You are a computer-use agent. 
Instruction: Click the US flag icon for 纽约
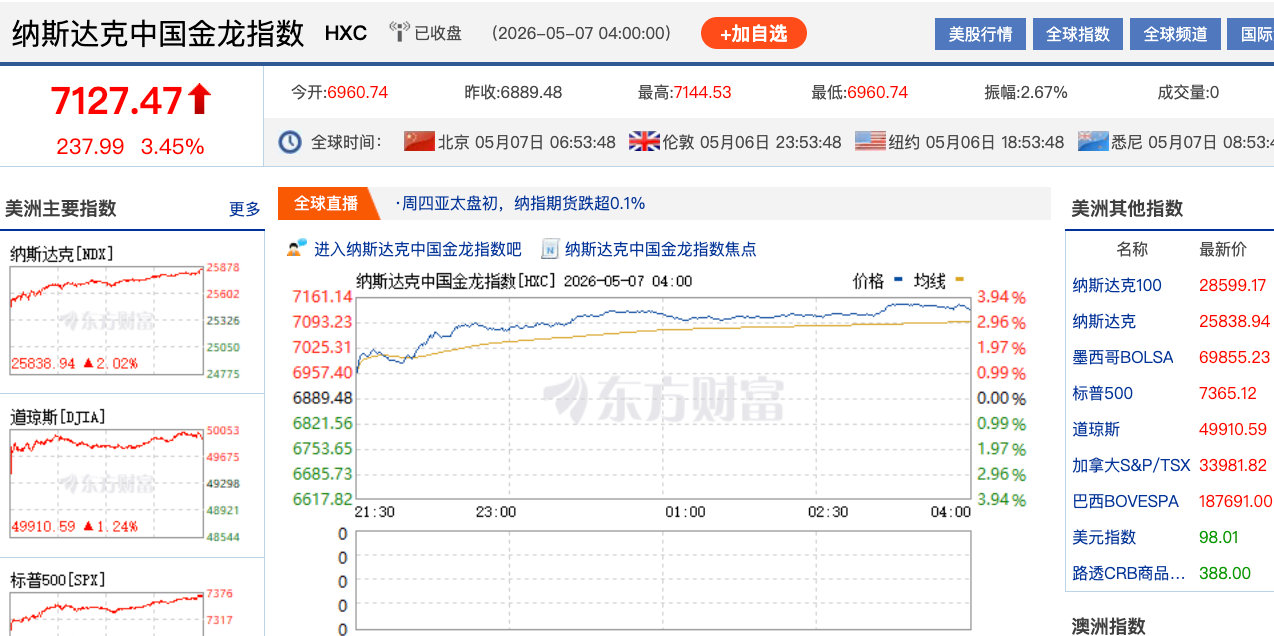[870, 141]
